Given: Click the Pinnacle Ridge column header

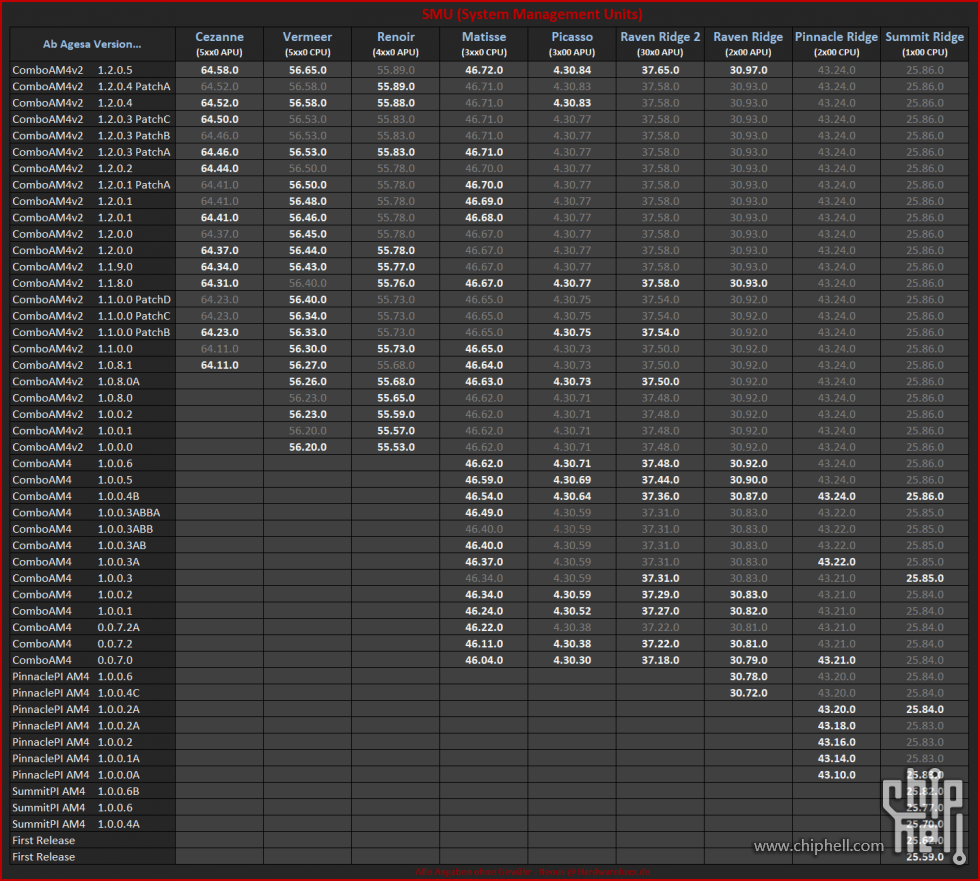Looking at the screenshot, I should (836, 44).
